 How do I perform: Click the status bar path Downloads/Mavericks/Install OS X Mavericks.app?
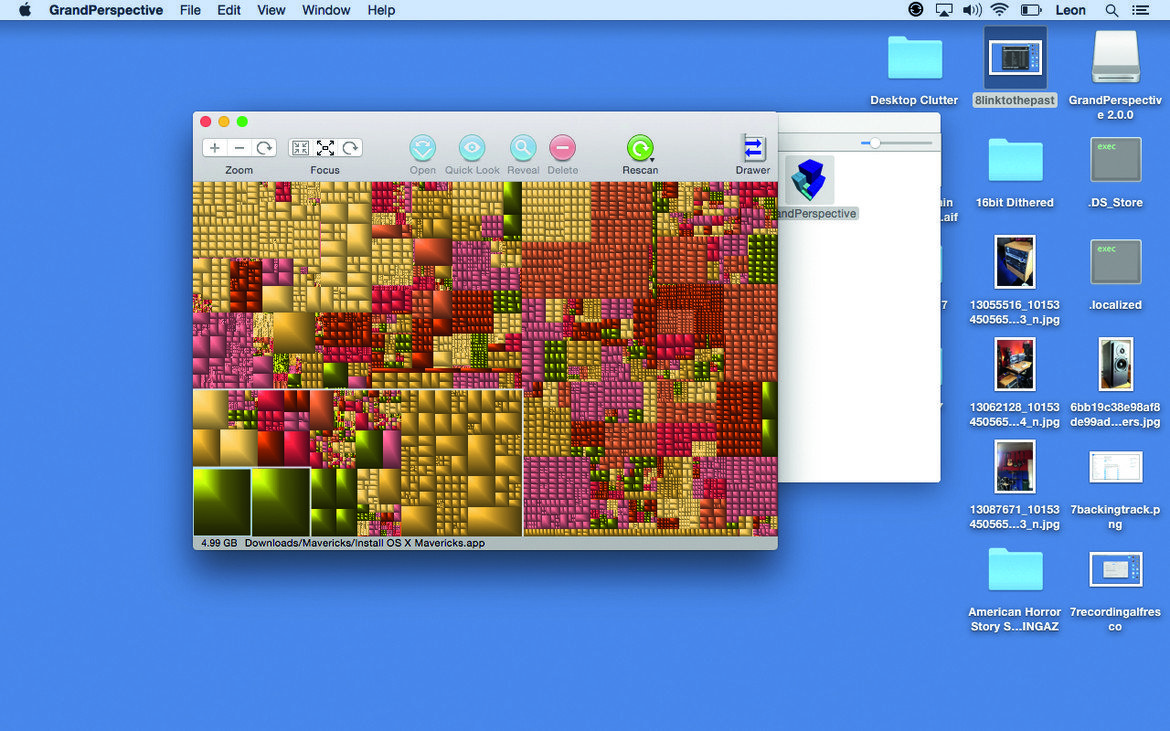pyautogui.click(x=365, y=543)
